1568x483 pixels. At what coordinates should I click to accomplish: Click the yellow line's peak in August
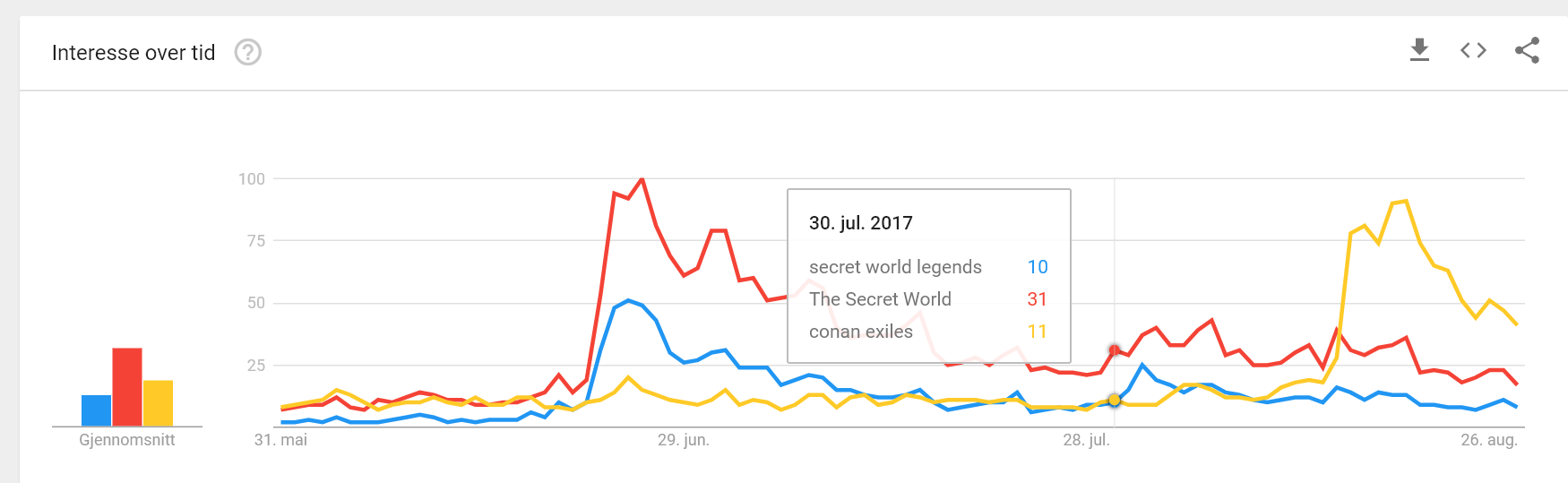(x=1406, y=202)
